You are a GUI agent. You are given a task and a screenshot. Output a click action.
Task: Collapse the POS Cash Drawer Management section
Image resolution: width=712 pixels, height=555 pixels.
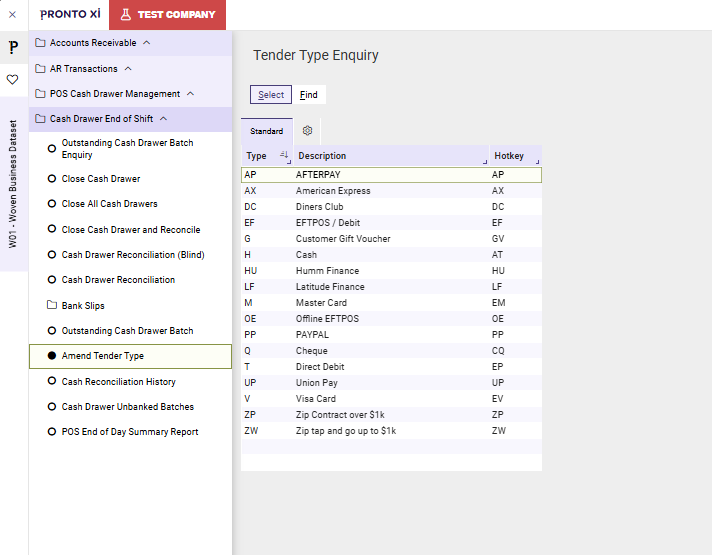pyautogui.click(x=190, y=94)
